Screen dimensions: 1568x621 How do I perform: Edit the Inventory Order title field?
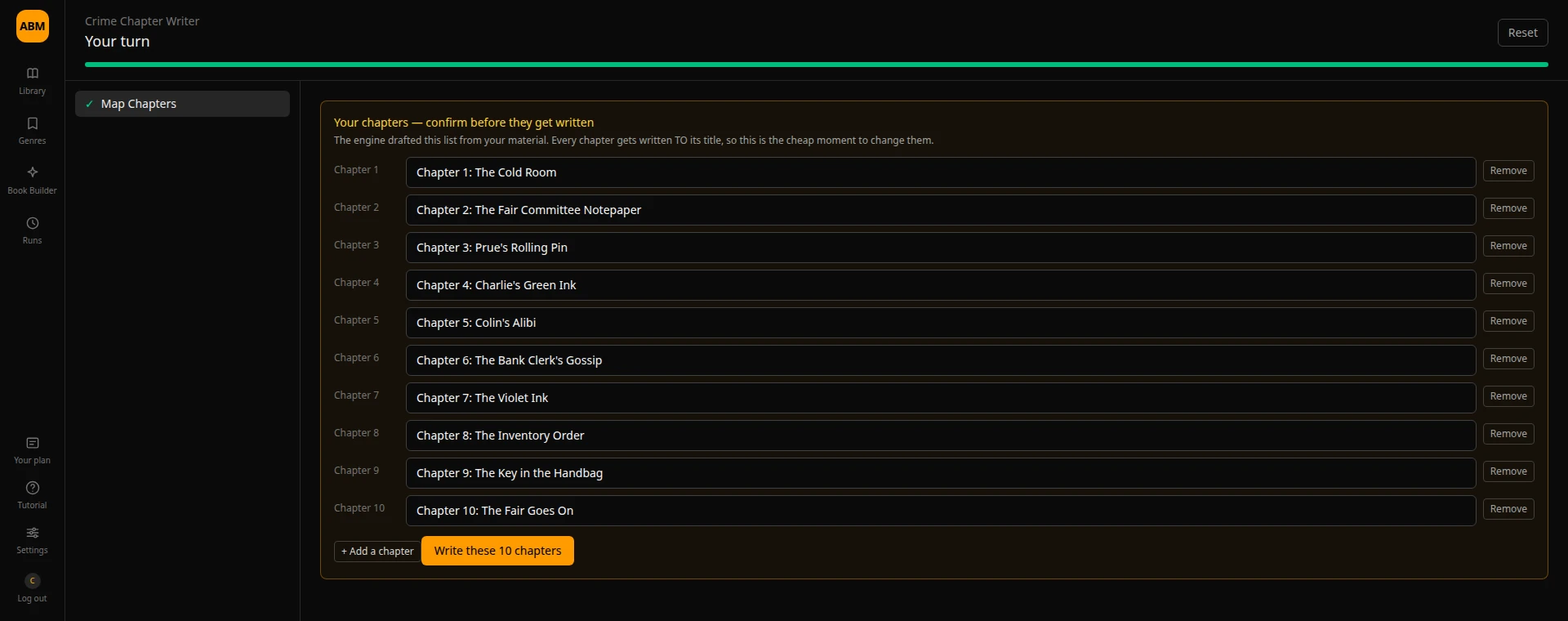(941, 436)
